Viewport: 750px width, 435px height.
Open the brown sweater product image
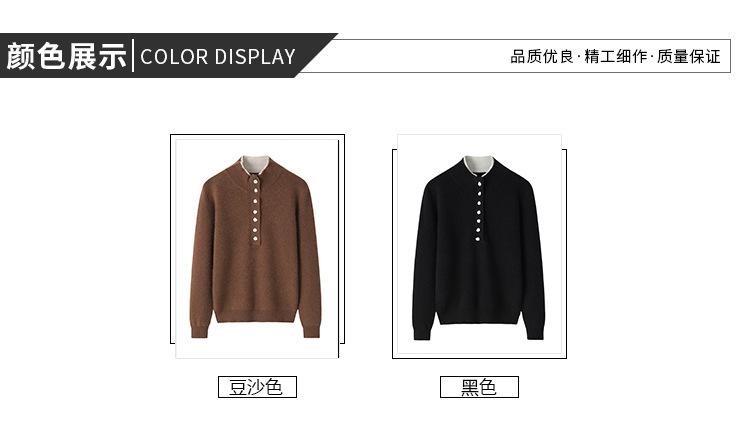(257, 246)
